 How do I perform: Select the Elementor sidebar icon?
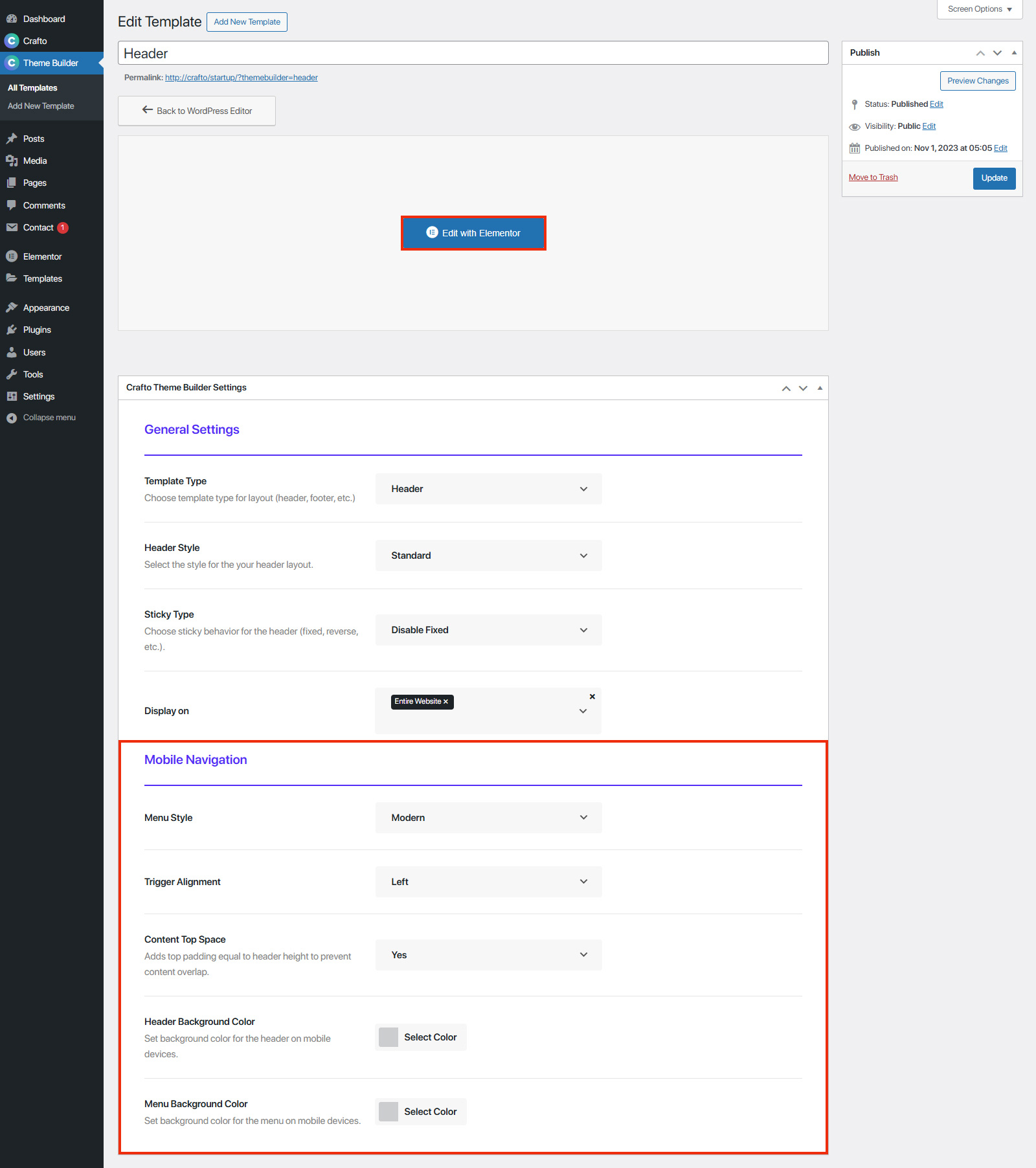click(x=12, y=256)
